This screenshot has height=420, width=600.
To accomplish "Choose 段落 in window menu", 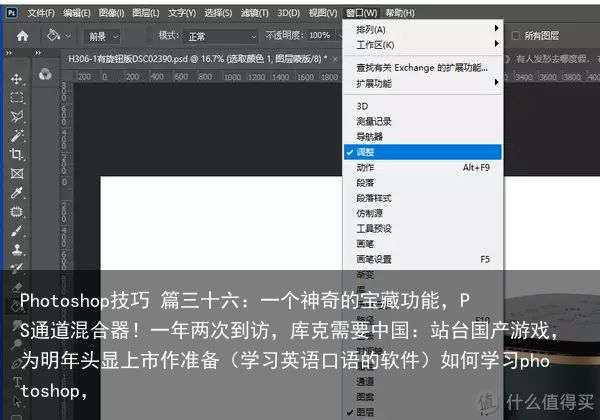I will point(422,182).
